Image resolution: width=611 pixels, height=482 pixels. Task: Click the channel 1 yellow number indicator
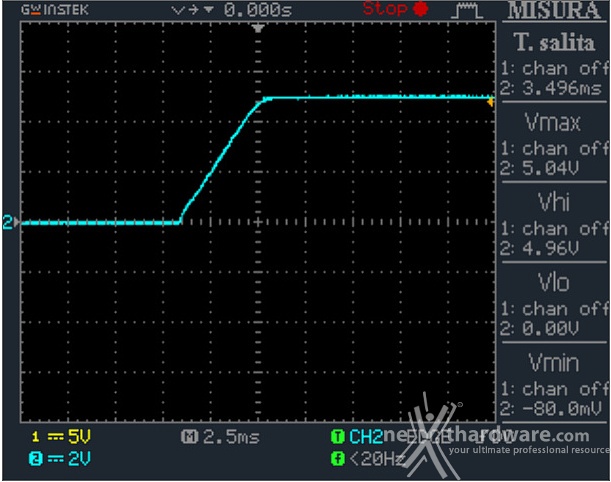pos(36,437)
